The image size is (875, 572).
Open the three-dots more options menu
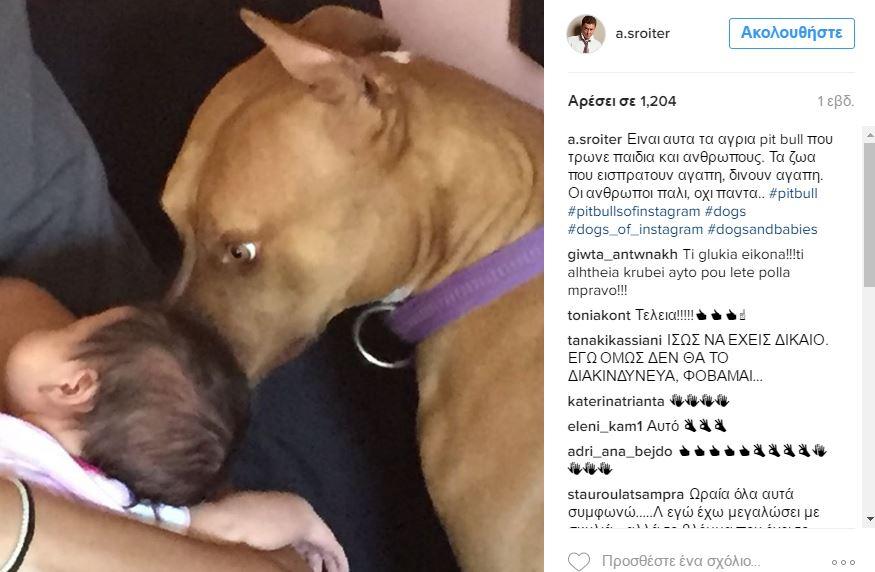pyautogui.click(x=843, y=562)
